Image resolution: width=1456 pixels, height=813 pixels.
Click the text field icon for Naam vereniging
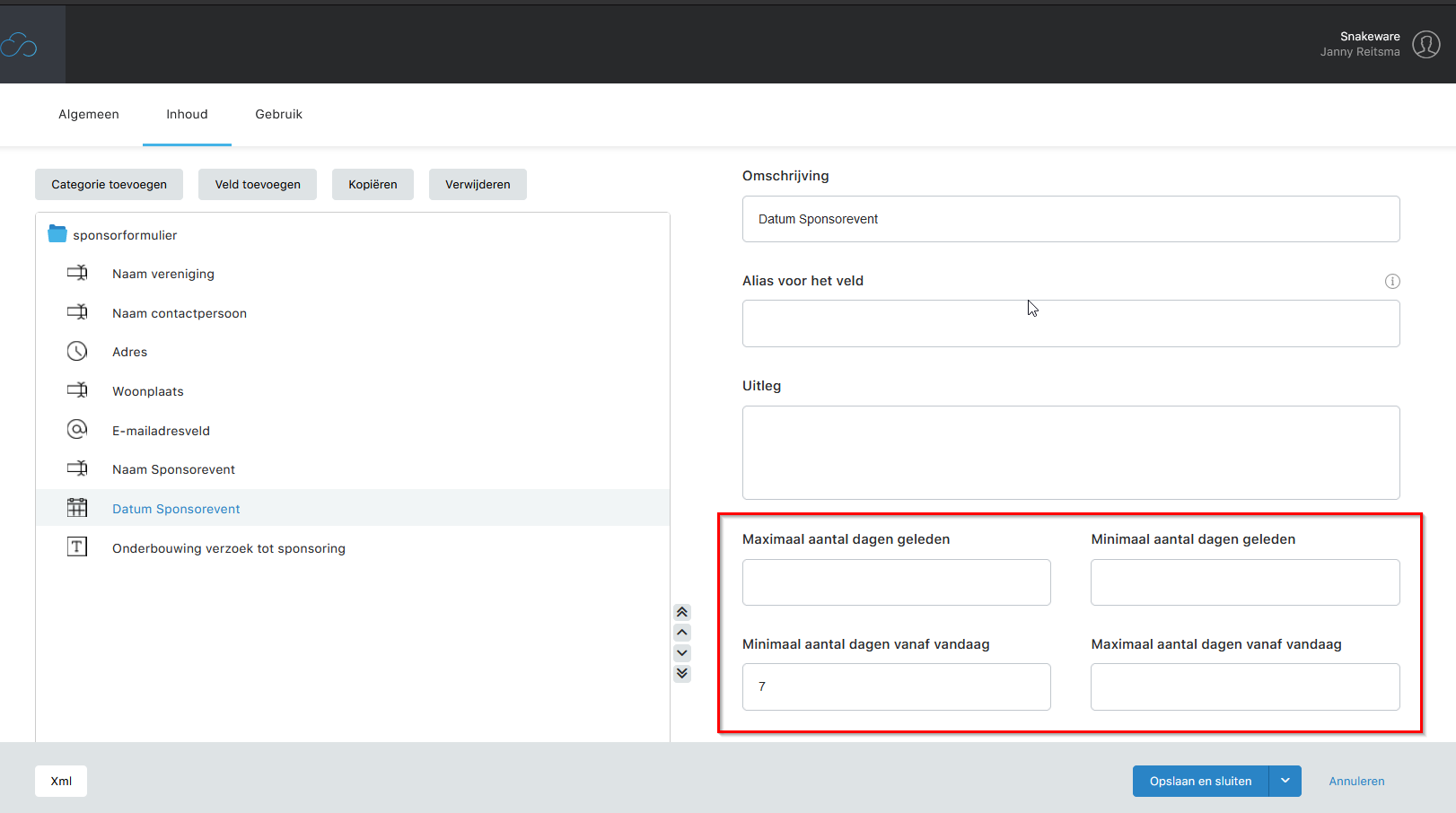tap(77, 273)
